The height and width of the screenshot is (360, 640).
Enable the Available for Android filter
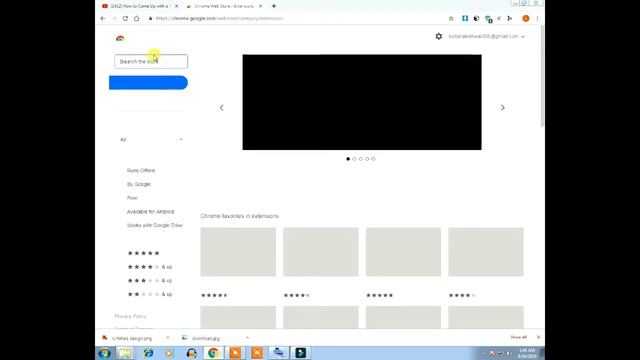[x=150, y=211]
